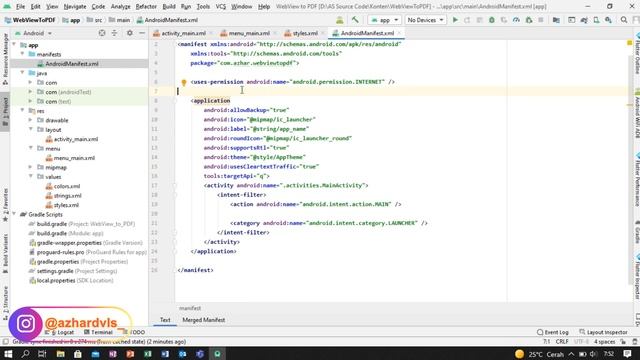Screen dimensions: 640x360
Task: Click the CRLF line separator in the status bar
Action: pyautogui.click(x=562, y=342)
